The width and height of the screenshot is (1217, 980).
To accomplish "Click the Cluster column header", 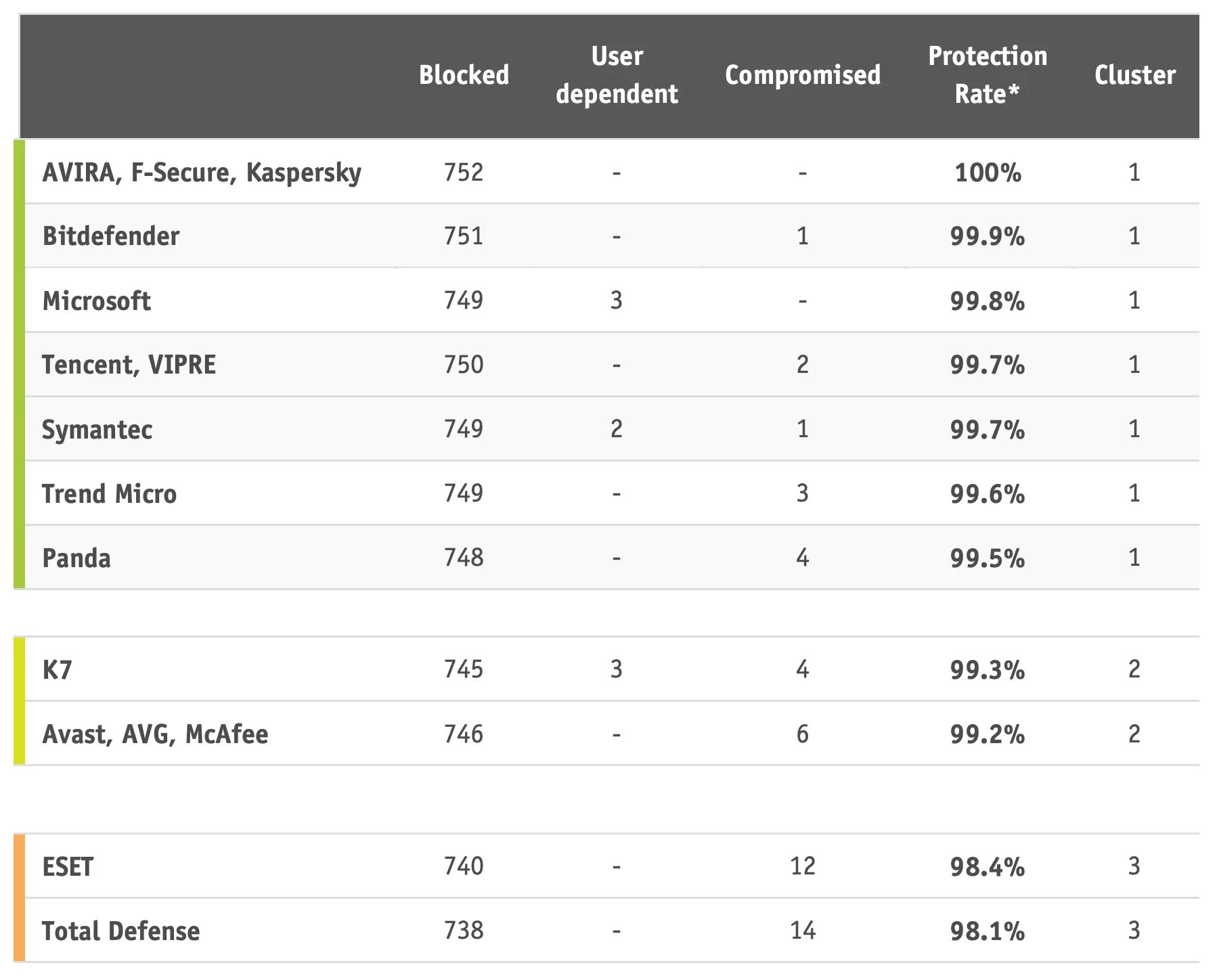I will (1135, 75).
